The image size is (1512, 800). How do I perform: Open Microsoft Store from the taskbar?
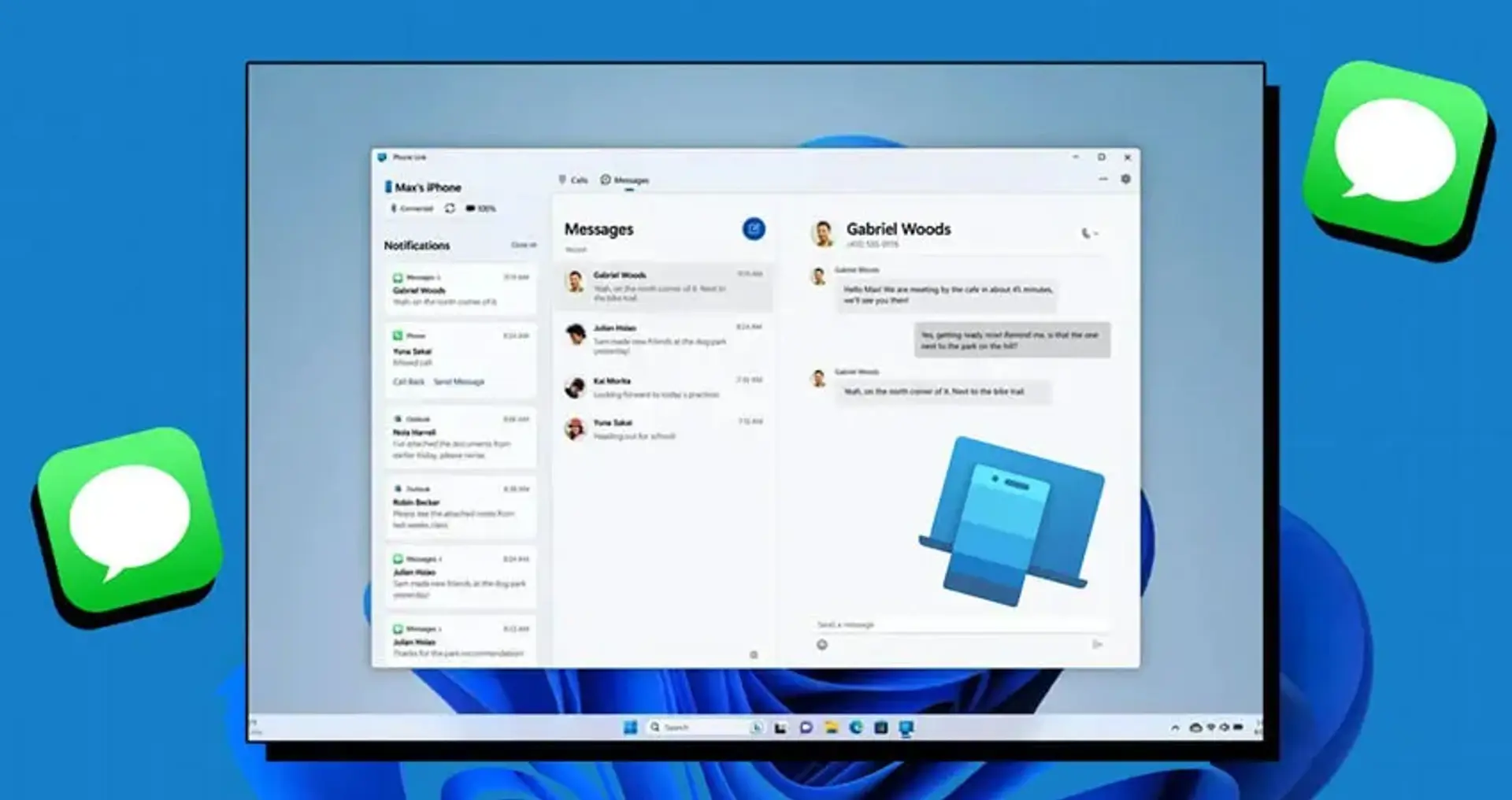point(881,728)
